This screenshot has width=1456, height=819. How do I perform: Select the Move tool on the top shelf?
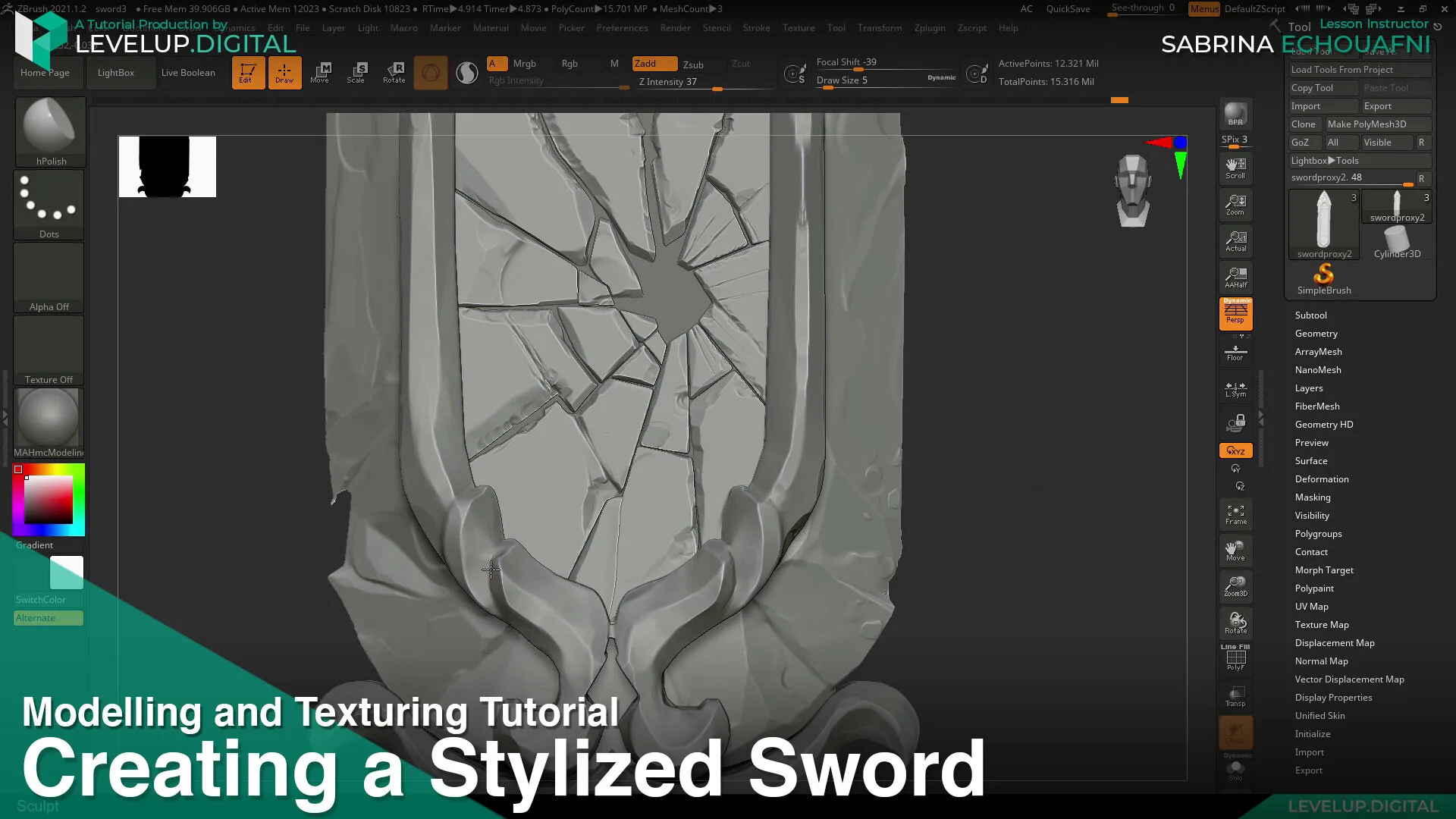(x=321, y=72)
